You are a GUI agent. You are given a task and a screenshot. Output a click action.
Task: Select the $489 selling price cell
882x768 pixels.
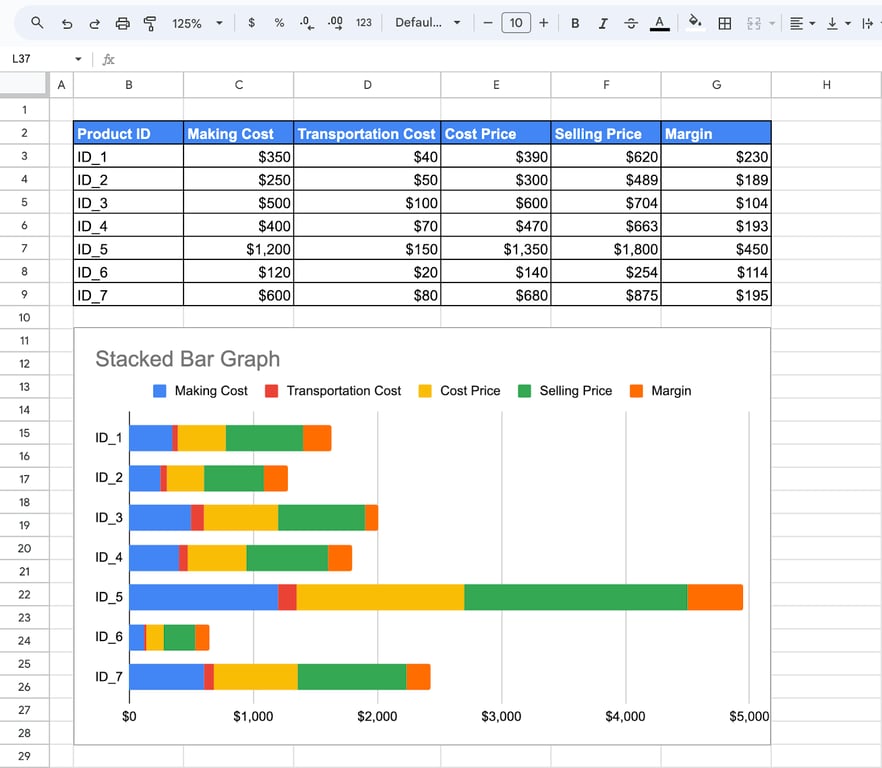(606, 179)
